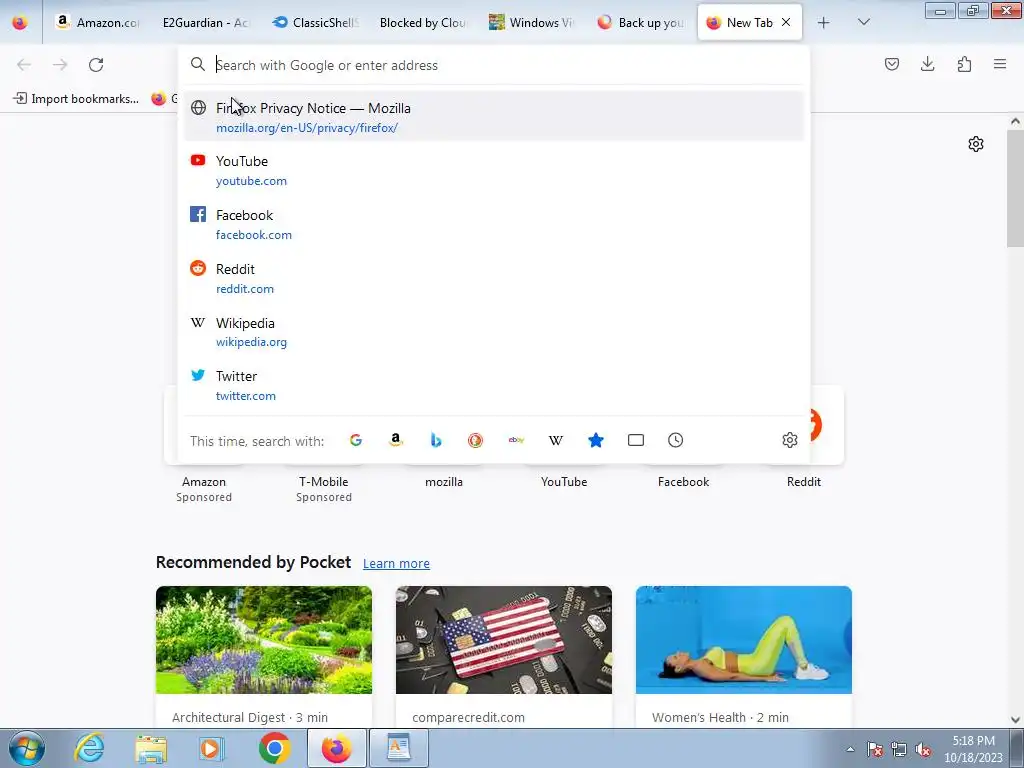Open Firefox View pinned icon

coord(20,22)
